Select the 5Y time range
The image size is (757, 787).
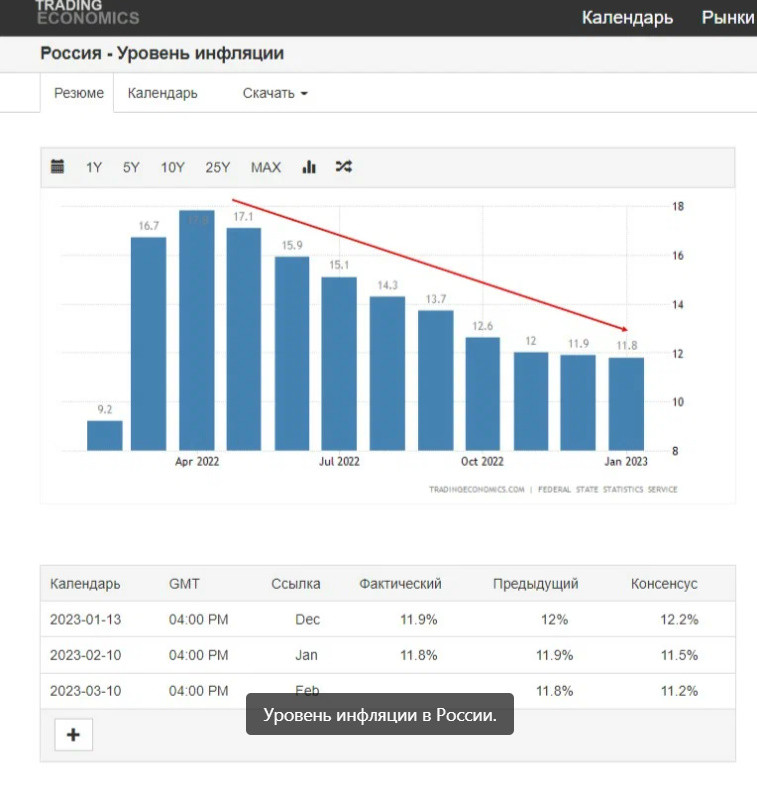tap(131, 167)
